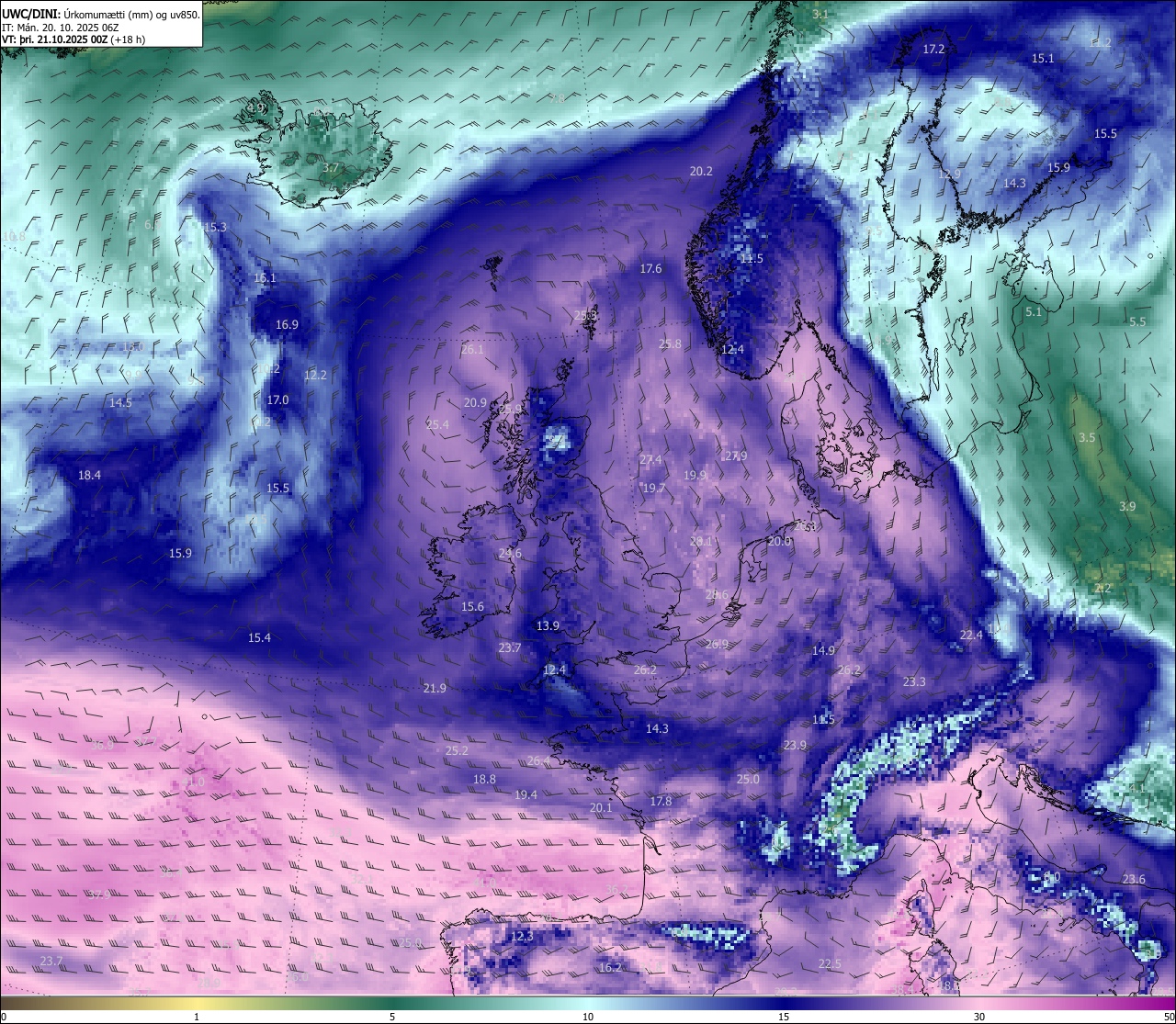Click the 22.5 value in the Mediterranean
The image size is (1176, 1024).
point(830,963)
